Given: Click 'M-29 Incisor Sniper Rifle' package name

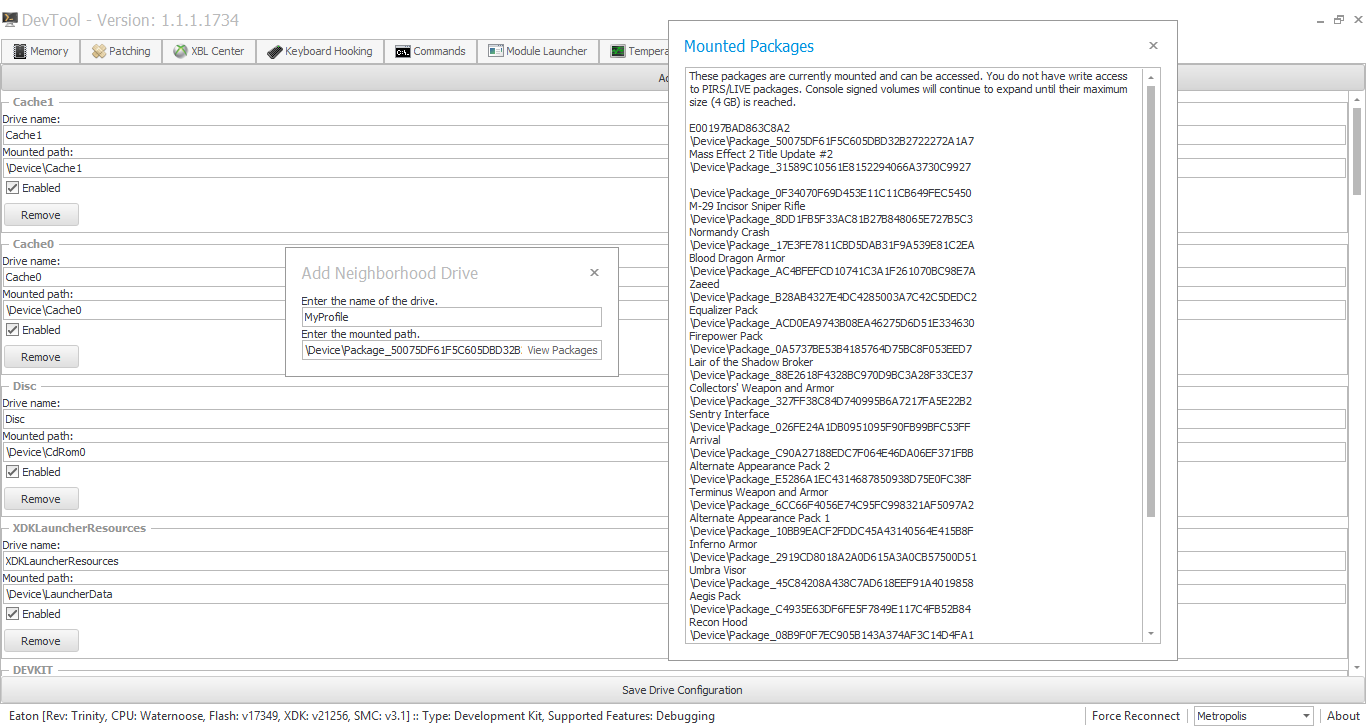Looking at the screenshot, I should (747, 206).
